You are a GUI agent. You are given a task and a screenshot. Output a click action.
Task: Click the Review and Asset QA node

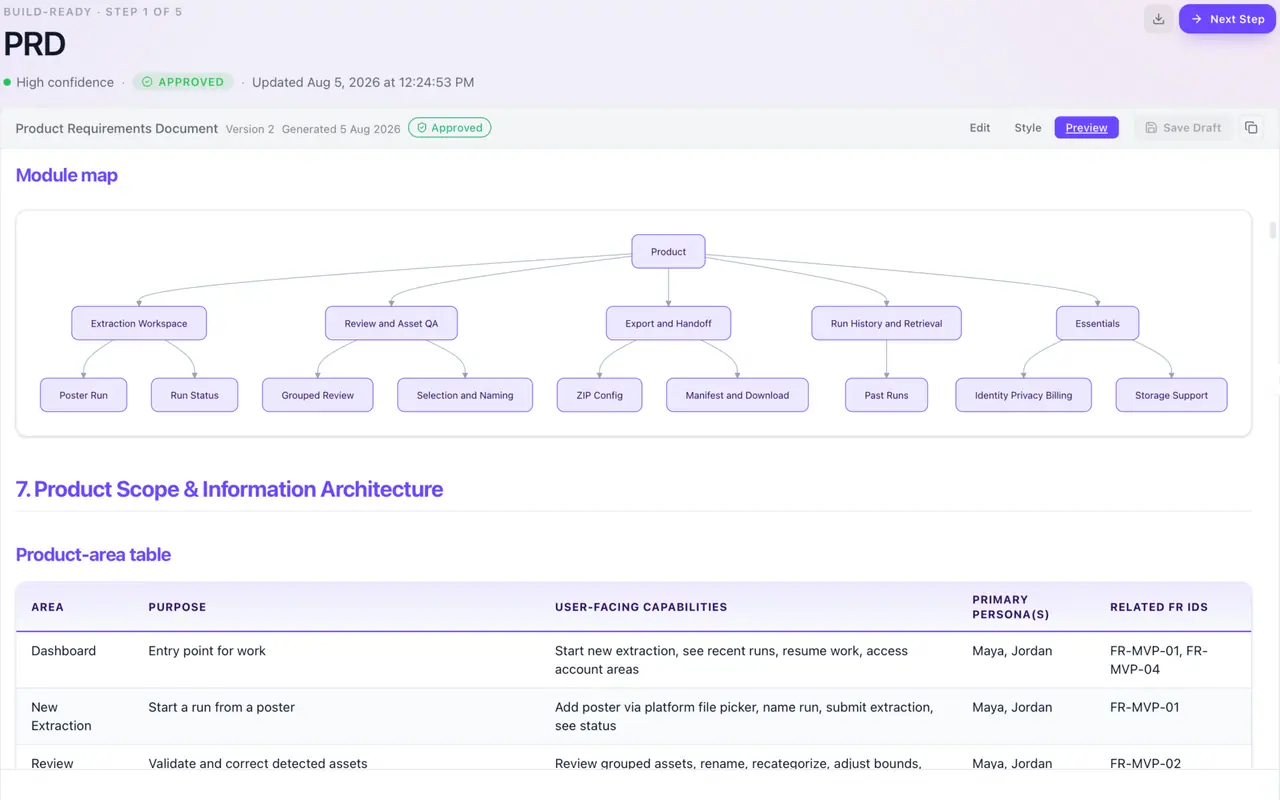(391, 323)
